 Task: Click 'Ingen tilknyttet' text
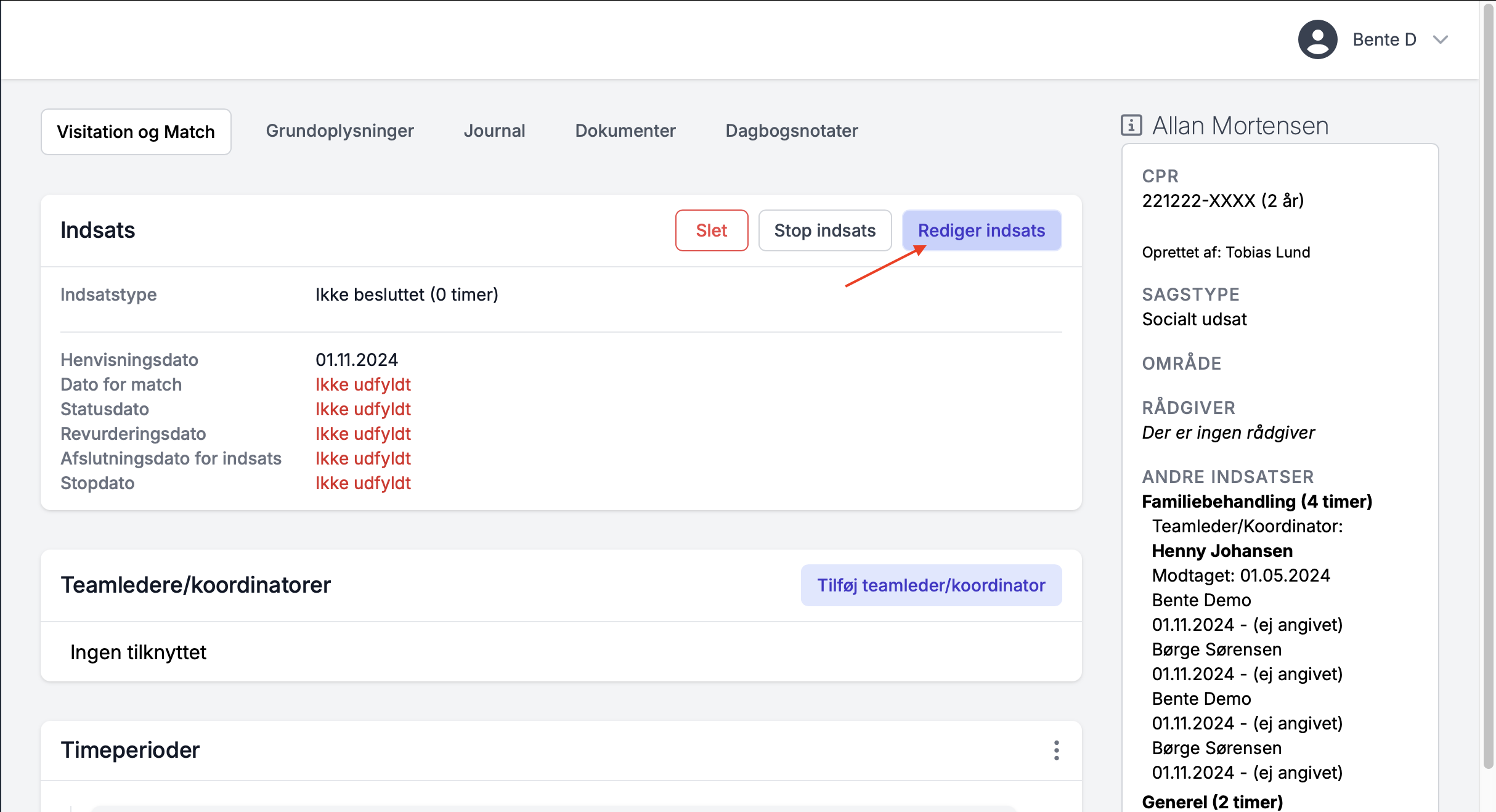(138, 652)
